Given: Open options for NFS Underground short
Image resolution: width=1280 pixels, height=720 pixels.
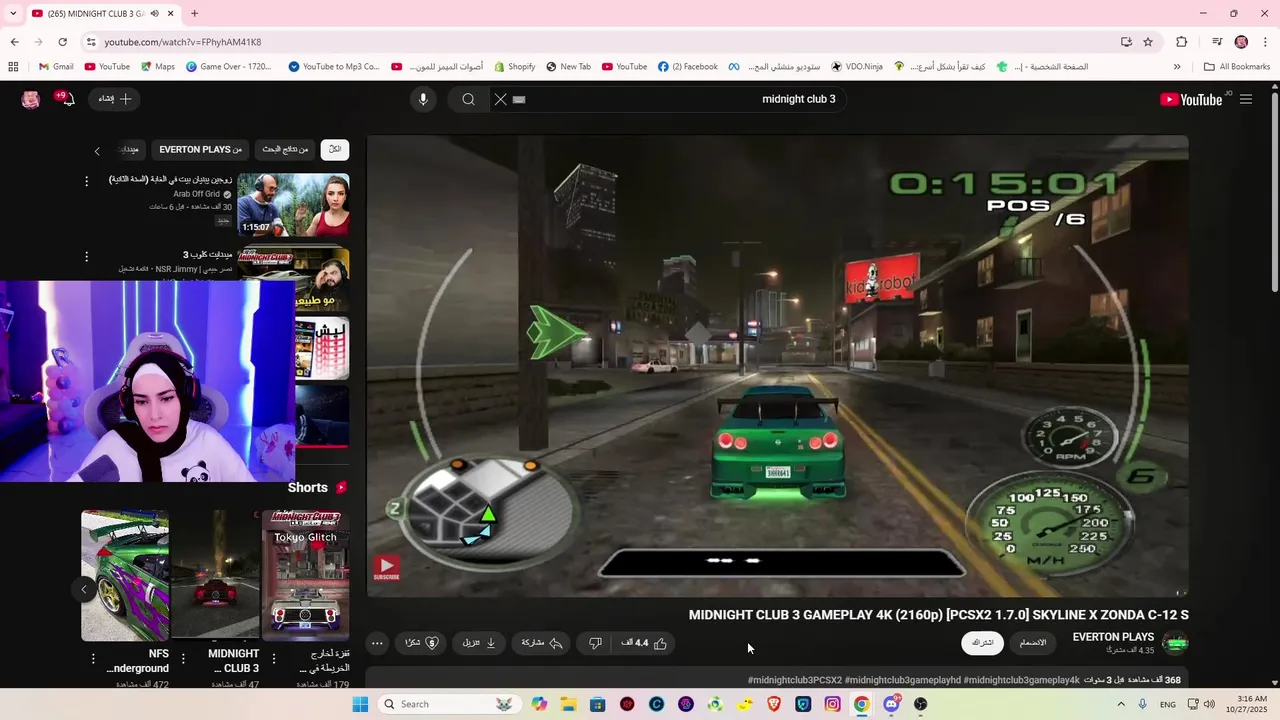Looking at the screenshot, I should (93, 659).
